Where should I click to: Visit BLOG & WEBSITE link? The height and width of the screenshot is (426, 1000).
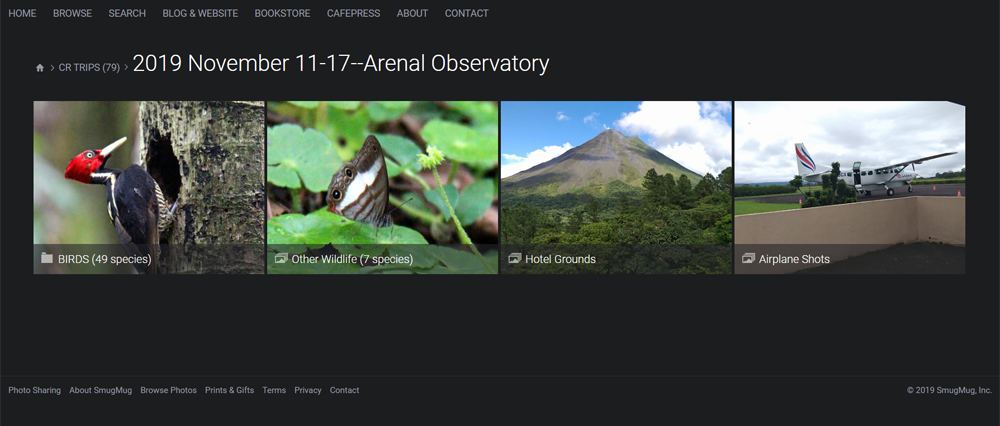(x=200, y=13)
